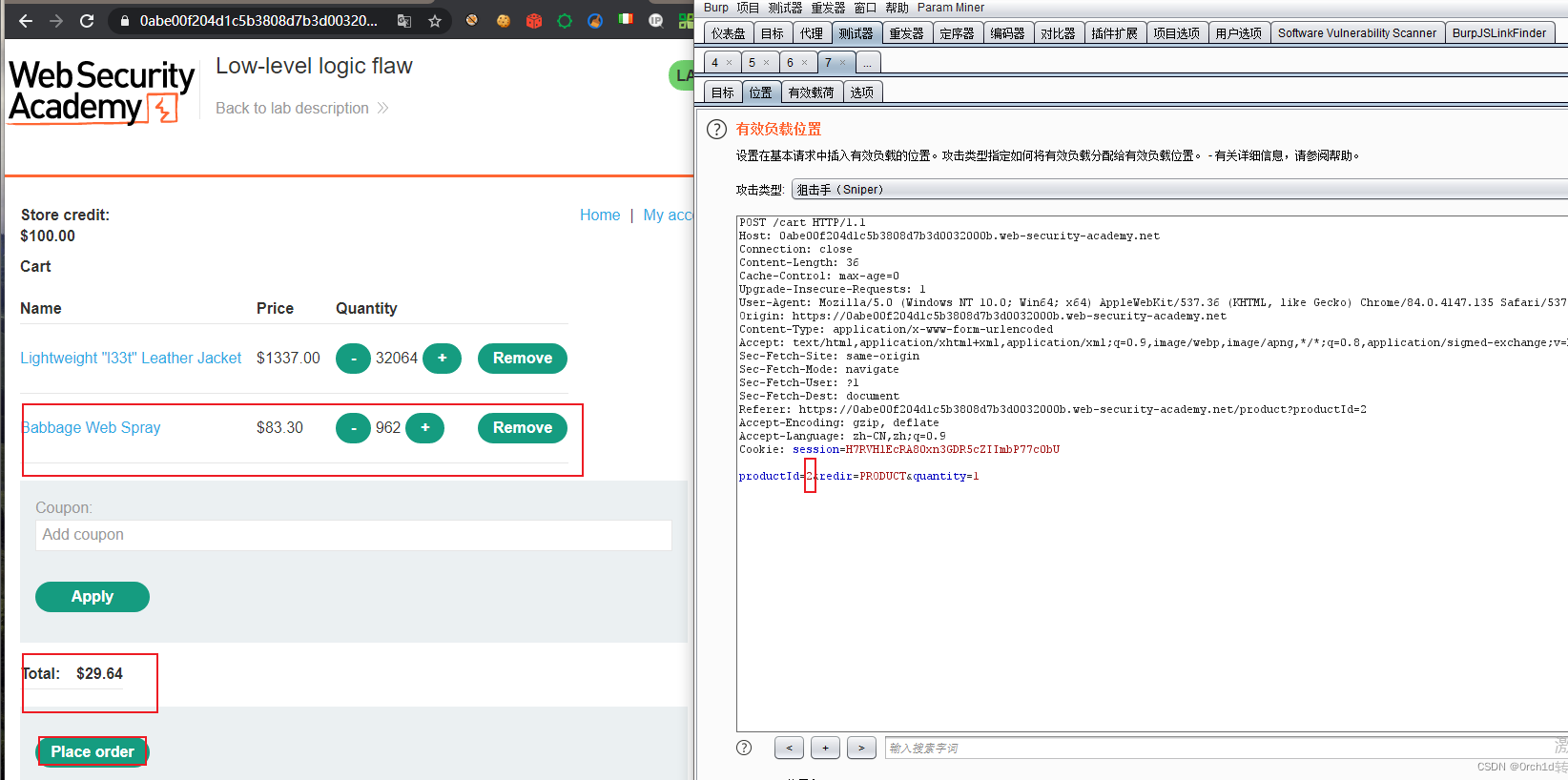Image resolution: width=1568 pixels, height=780 pixels.
Task: Go back in the Chrome browser
Action: 26,20
